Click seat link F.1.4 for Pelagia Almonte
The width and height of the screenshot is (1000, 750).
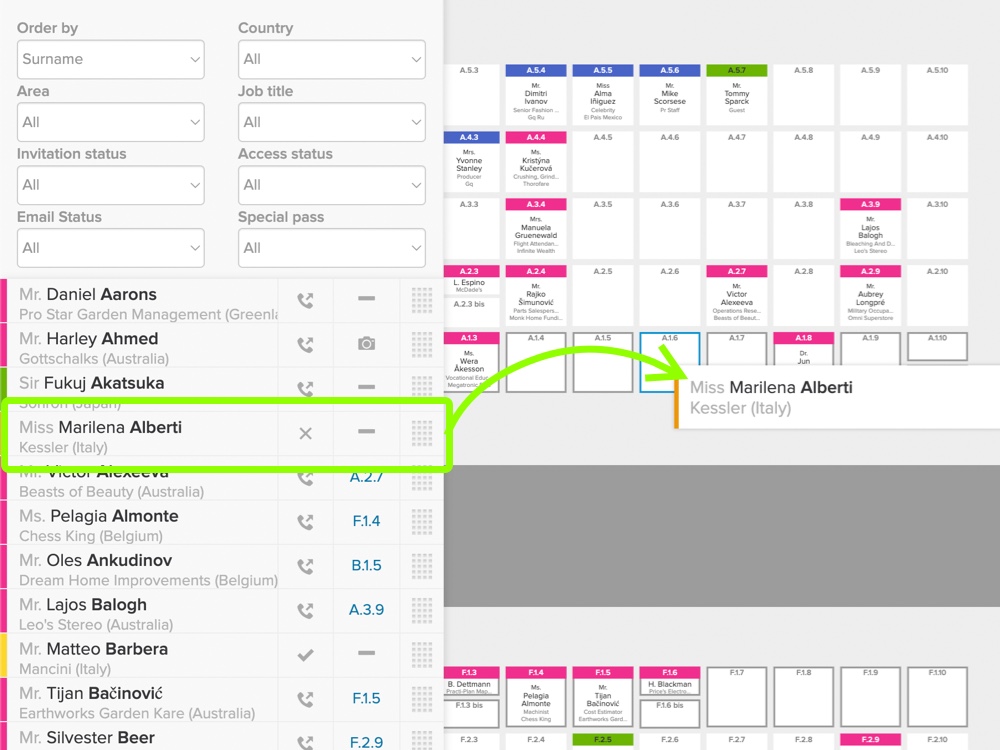pyautogui.click(x=366, y=521)
